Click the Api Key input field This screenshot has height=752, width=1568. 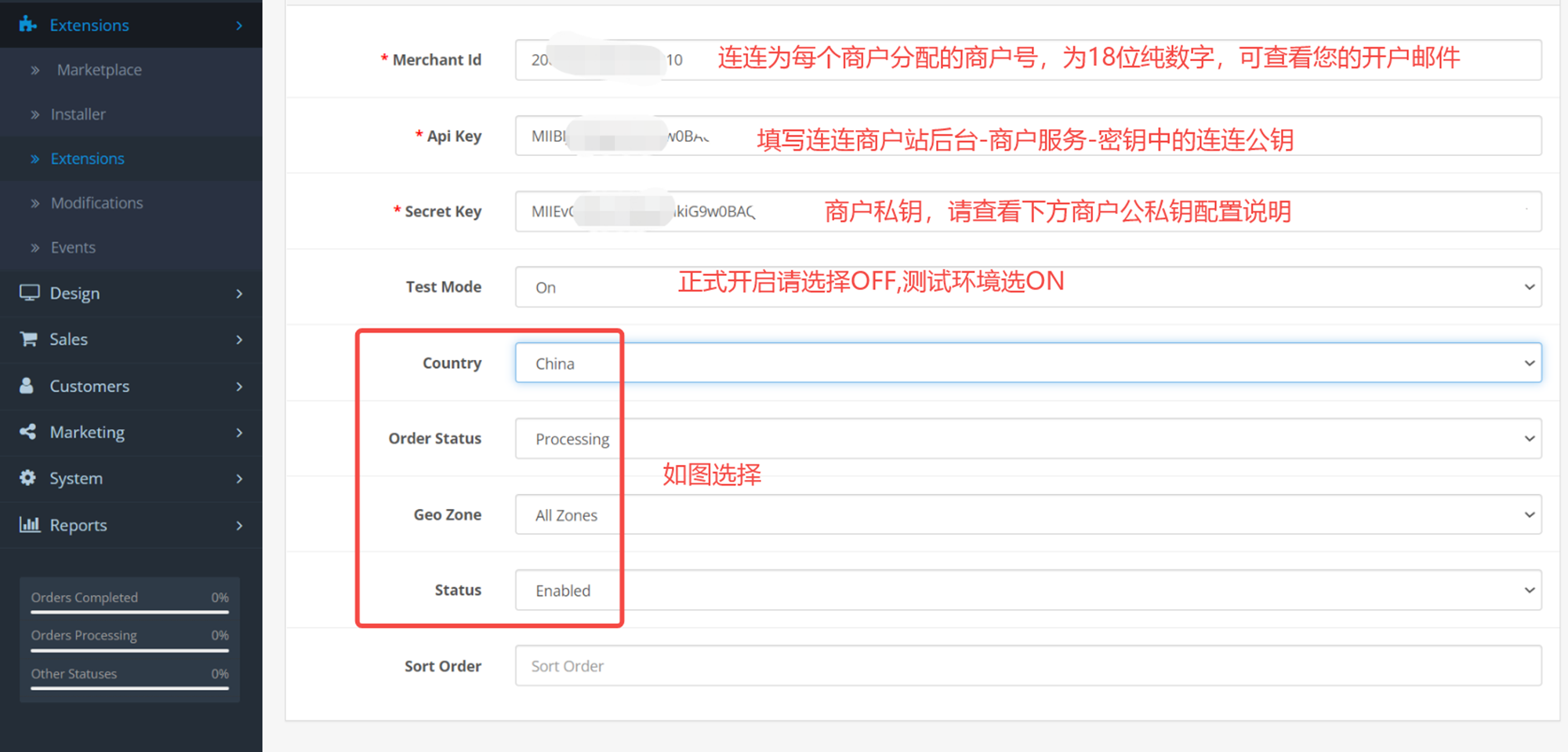click(x=1028, y=136)
